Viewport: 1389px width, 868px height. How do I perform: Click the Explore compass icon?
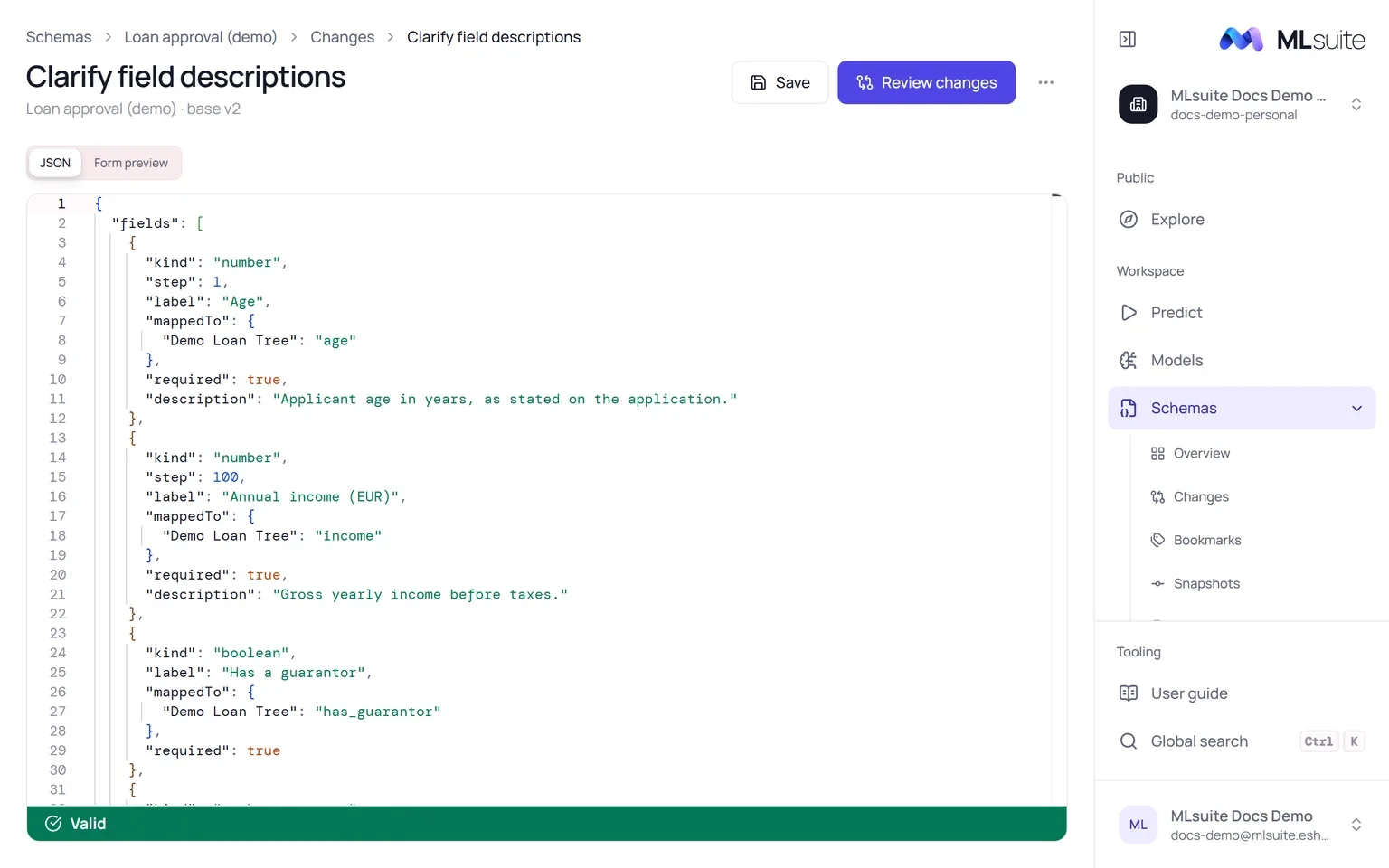1129,219
